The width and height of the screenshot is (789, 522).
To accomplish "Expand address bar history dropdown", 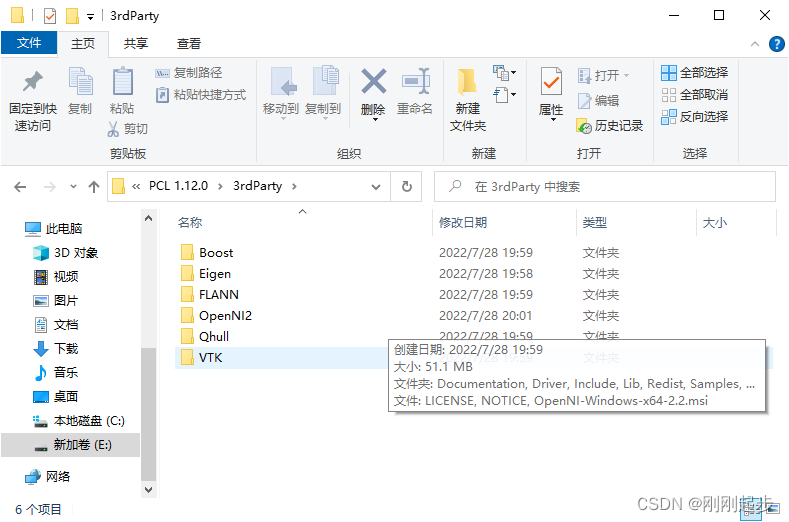I will (376, 187).
